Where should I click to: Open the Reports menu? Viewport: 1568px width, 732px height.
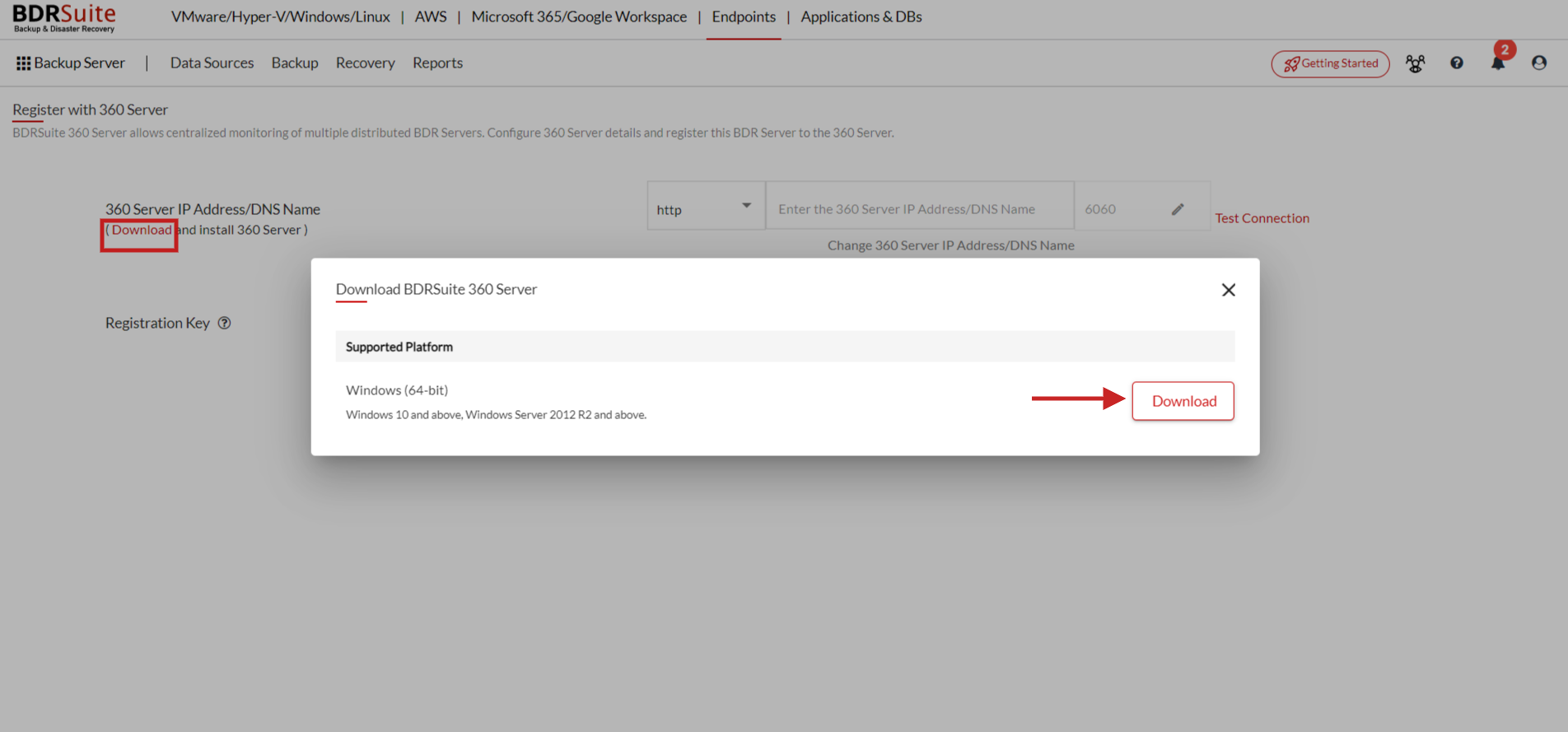[x=437, y=63]
